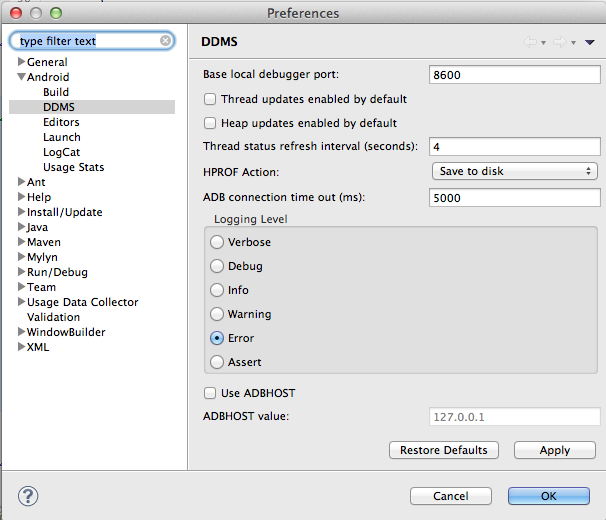Click the Base local debugger port field
The width and height of the screenshot is (606, 520).
coord(514,75)
